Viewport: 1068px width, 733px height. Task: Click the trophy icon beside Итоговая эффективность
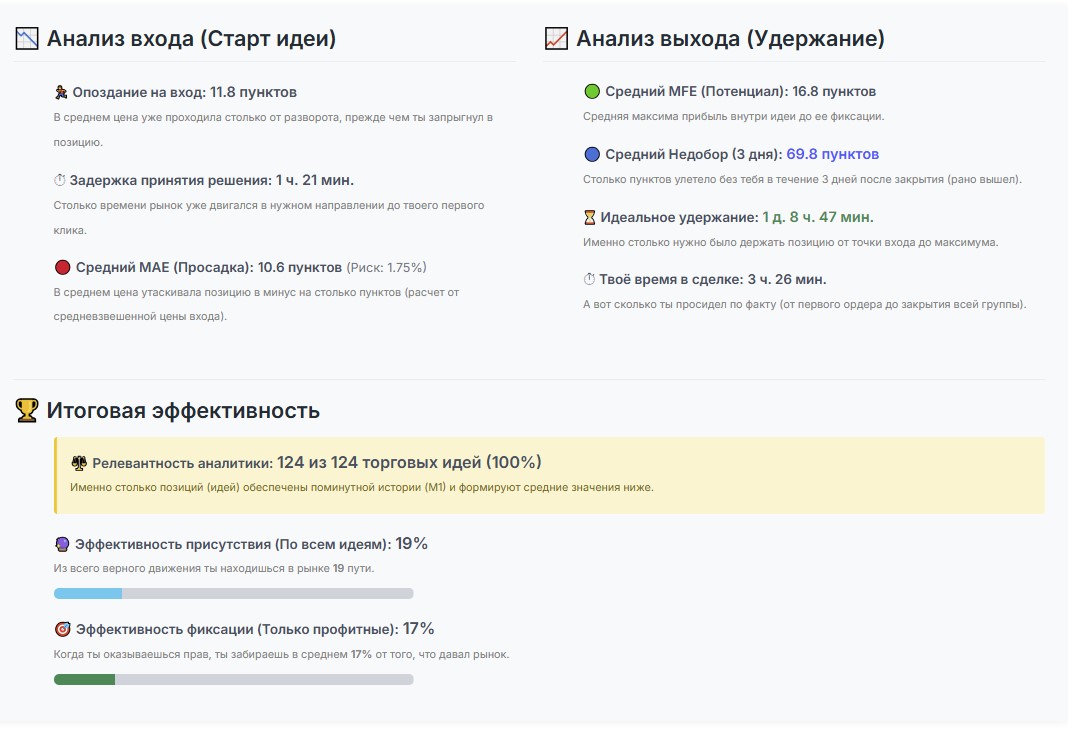[27, 410]
